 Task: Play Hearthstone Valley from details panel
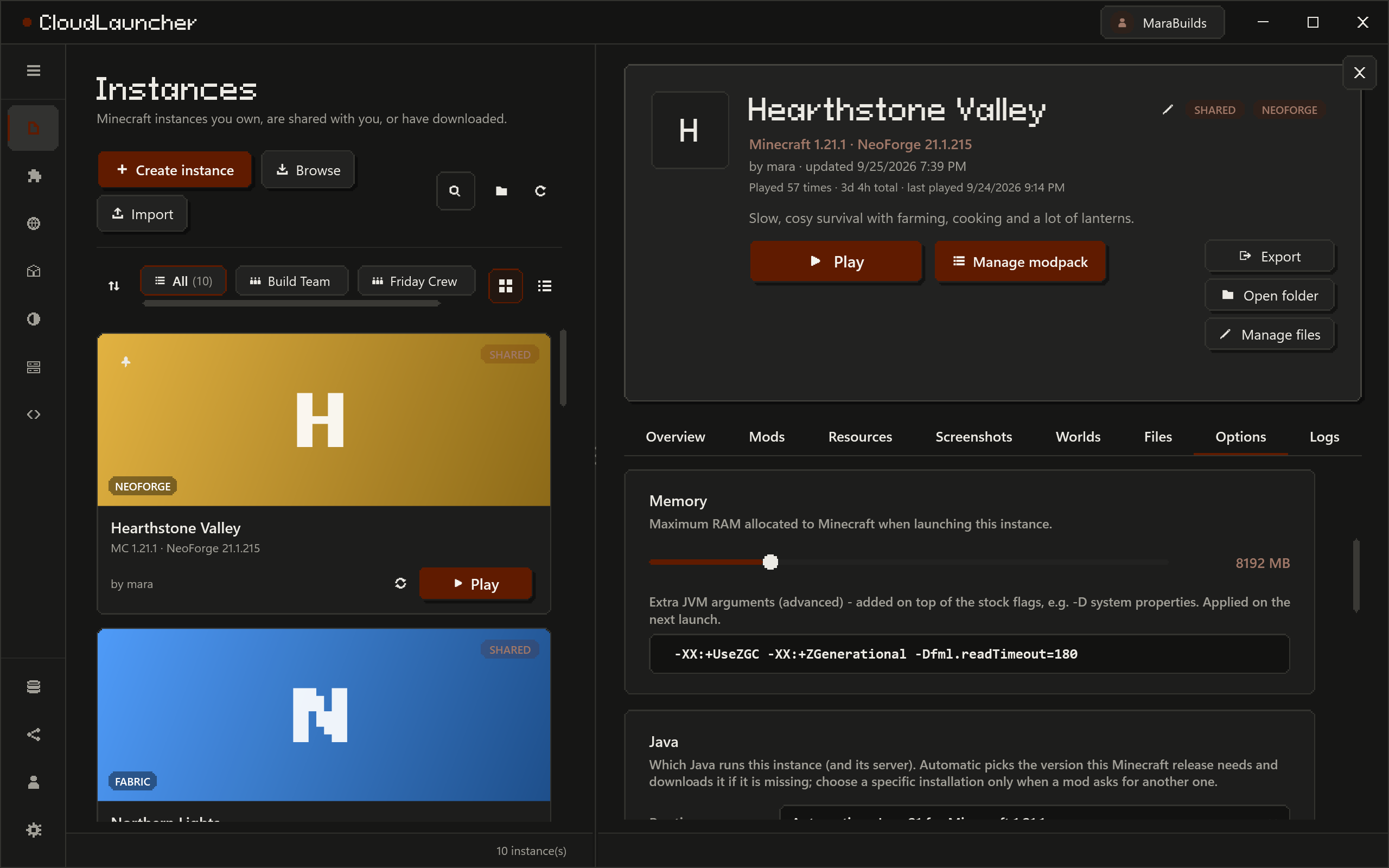tap(836, 262)
